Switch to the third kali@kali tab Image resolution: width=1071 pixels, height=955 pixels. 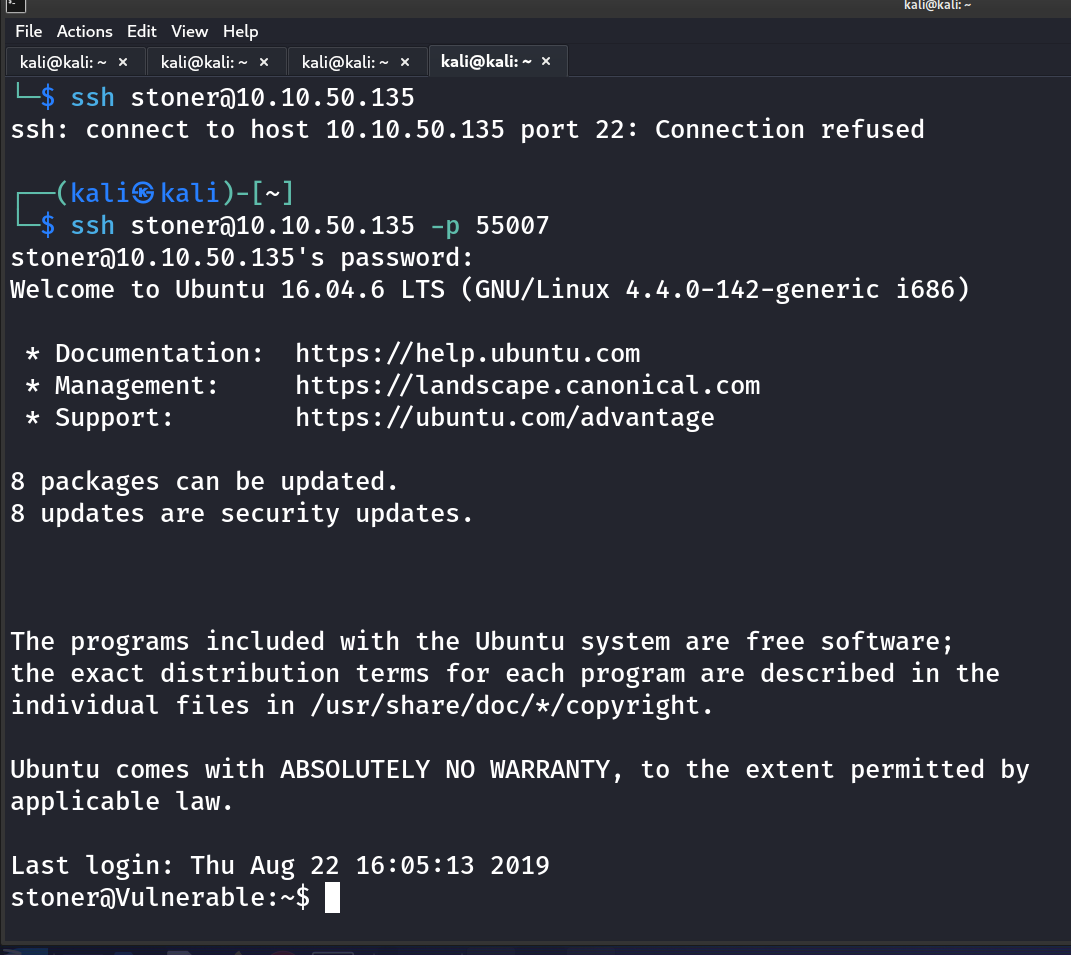coord(346,62)
